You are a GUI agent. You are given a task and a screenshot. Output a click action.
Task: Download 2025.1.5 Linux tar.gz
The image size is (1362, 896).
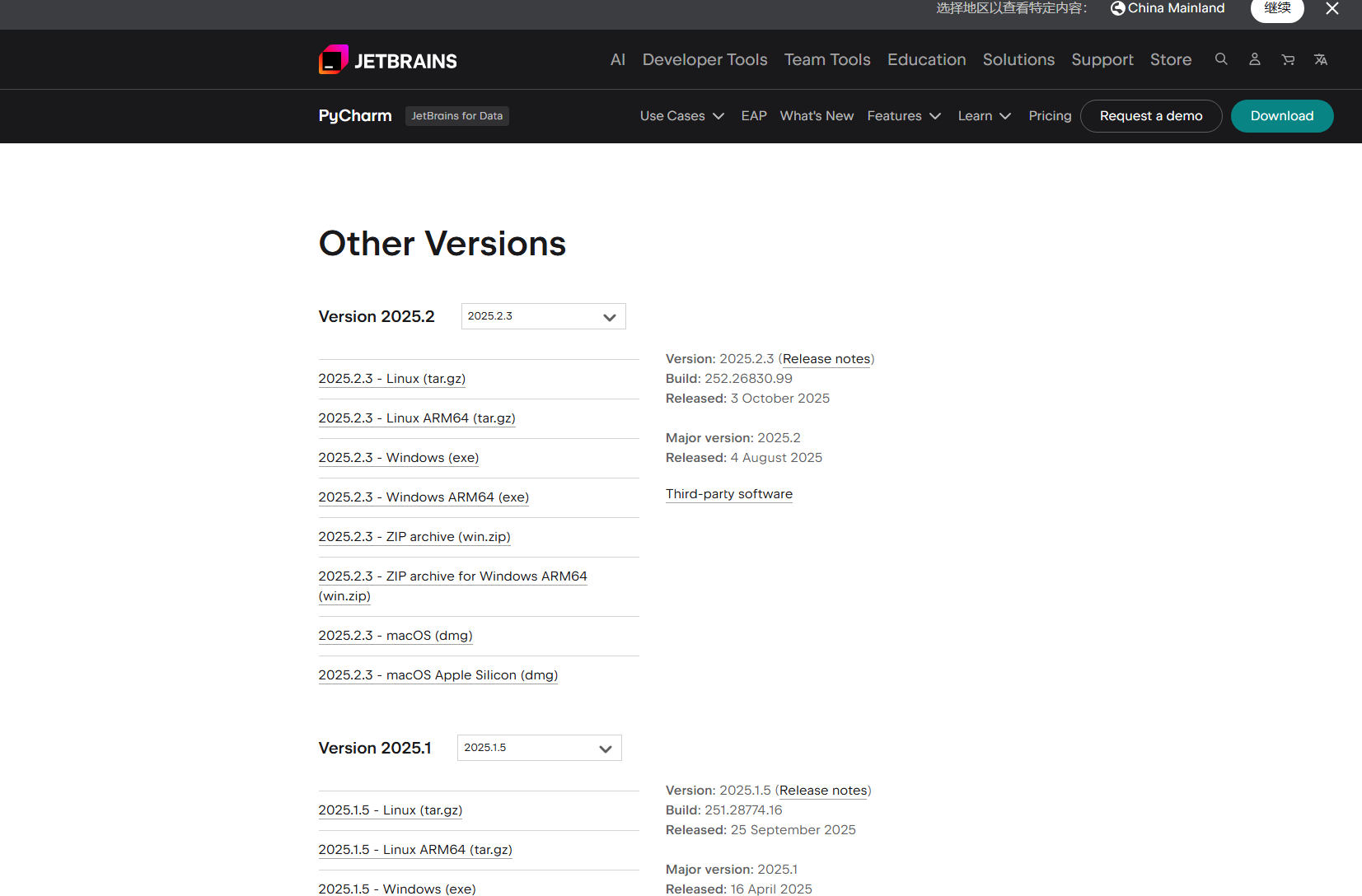[x=391, y=810]
